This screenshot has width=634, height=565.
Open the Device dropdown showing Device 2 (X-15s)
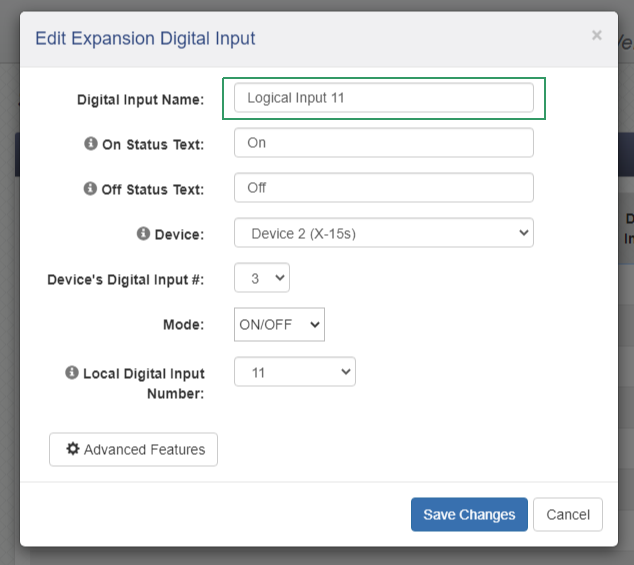tap(383, 233)
